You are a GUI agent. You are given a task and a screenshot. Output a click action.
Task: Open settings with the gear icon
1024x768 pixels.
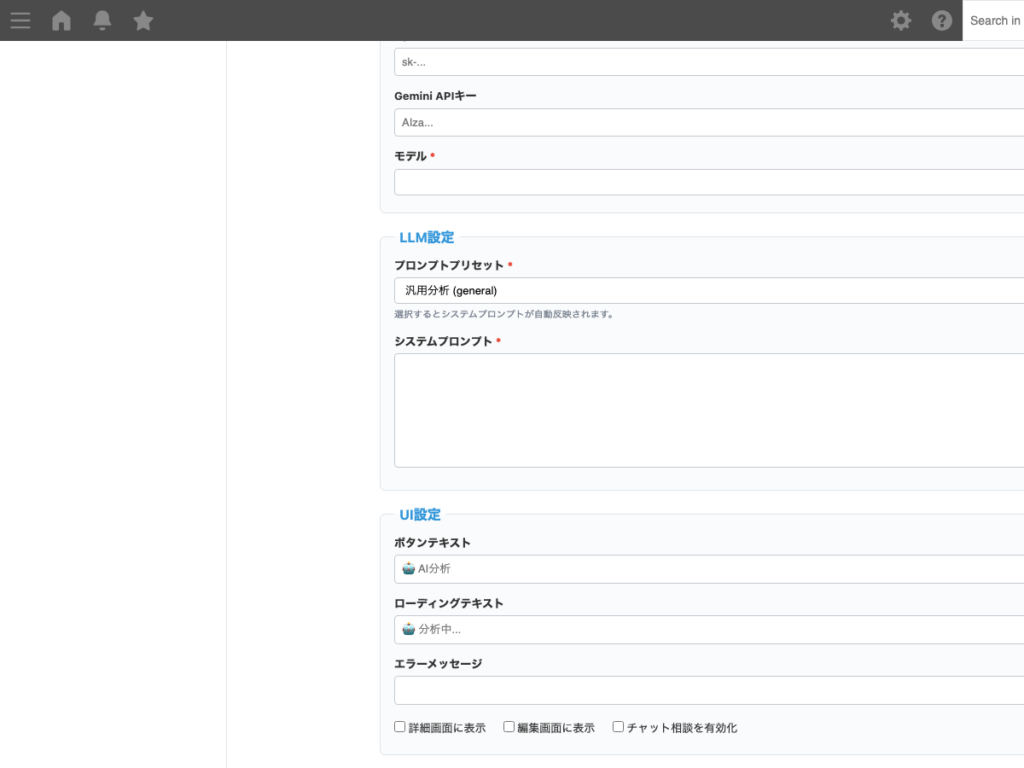pyautogui.click(x=900, y=20)
